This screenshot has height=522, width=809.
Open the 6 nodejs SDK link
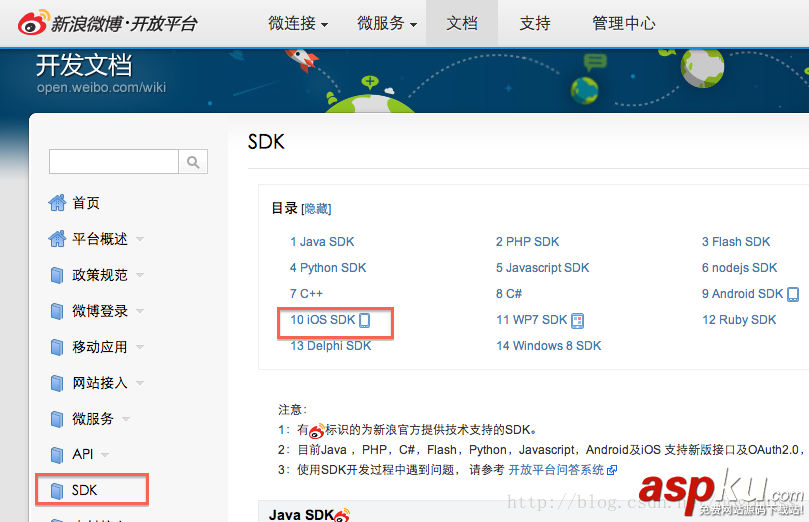click(739, 268)
